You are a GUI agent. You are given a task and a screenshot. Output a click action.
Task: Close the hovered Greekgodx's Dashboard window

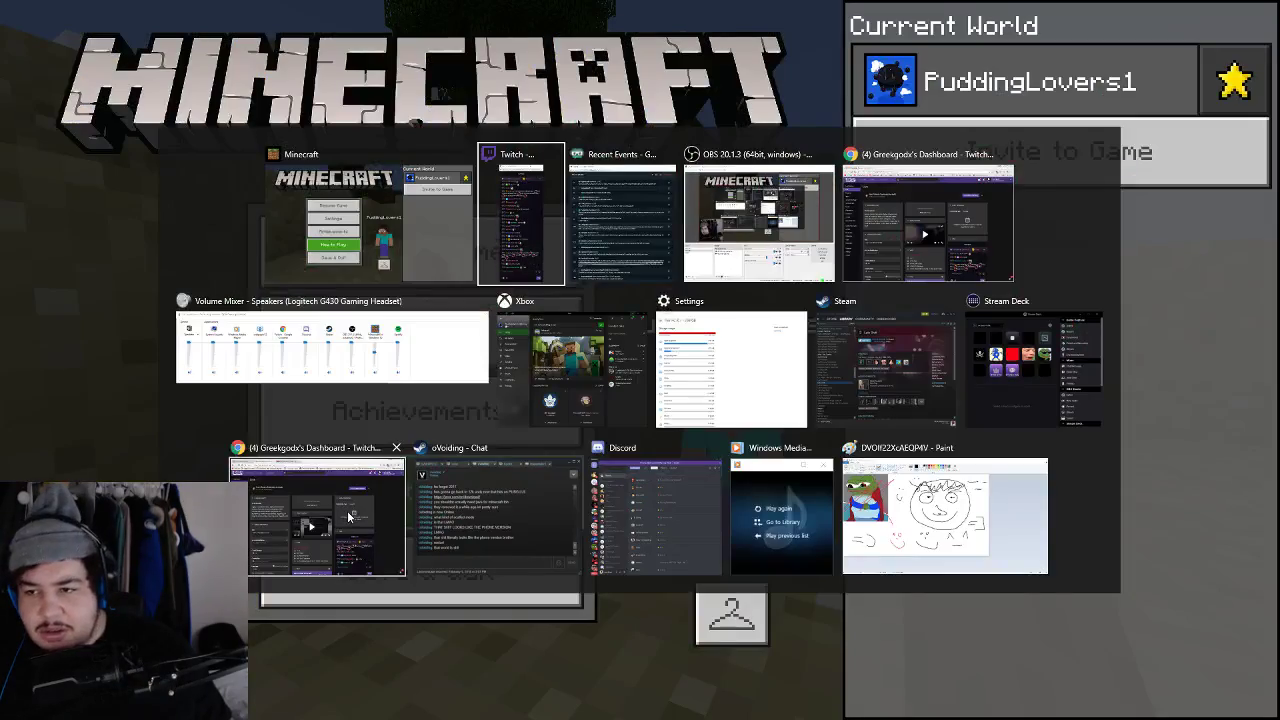(396, 448)
